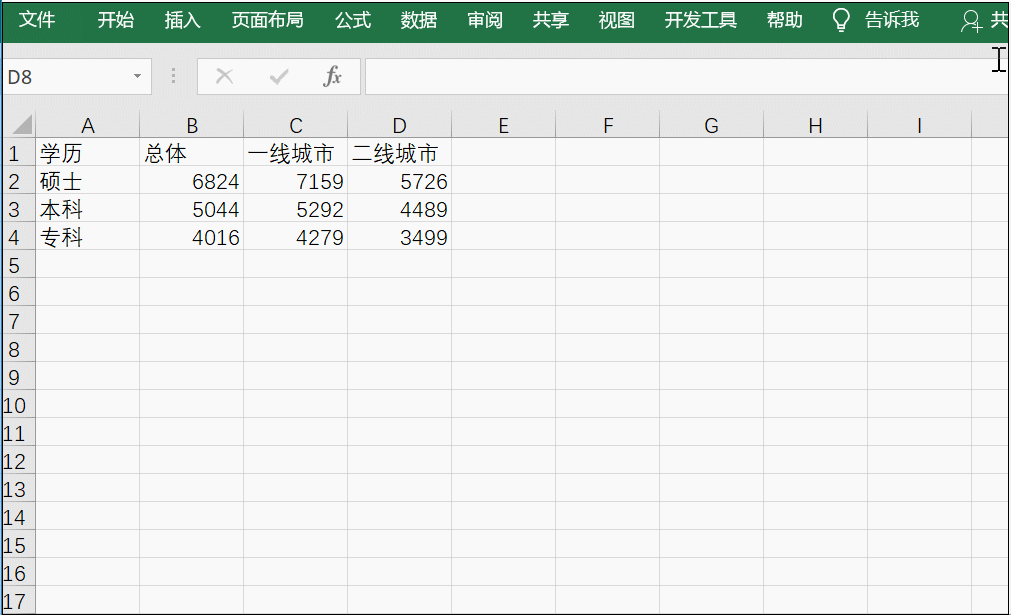
Task: Select cell containing 7159
Action: point(296,182)
